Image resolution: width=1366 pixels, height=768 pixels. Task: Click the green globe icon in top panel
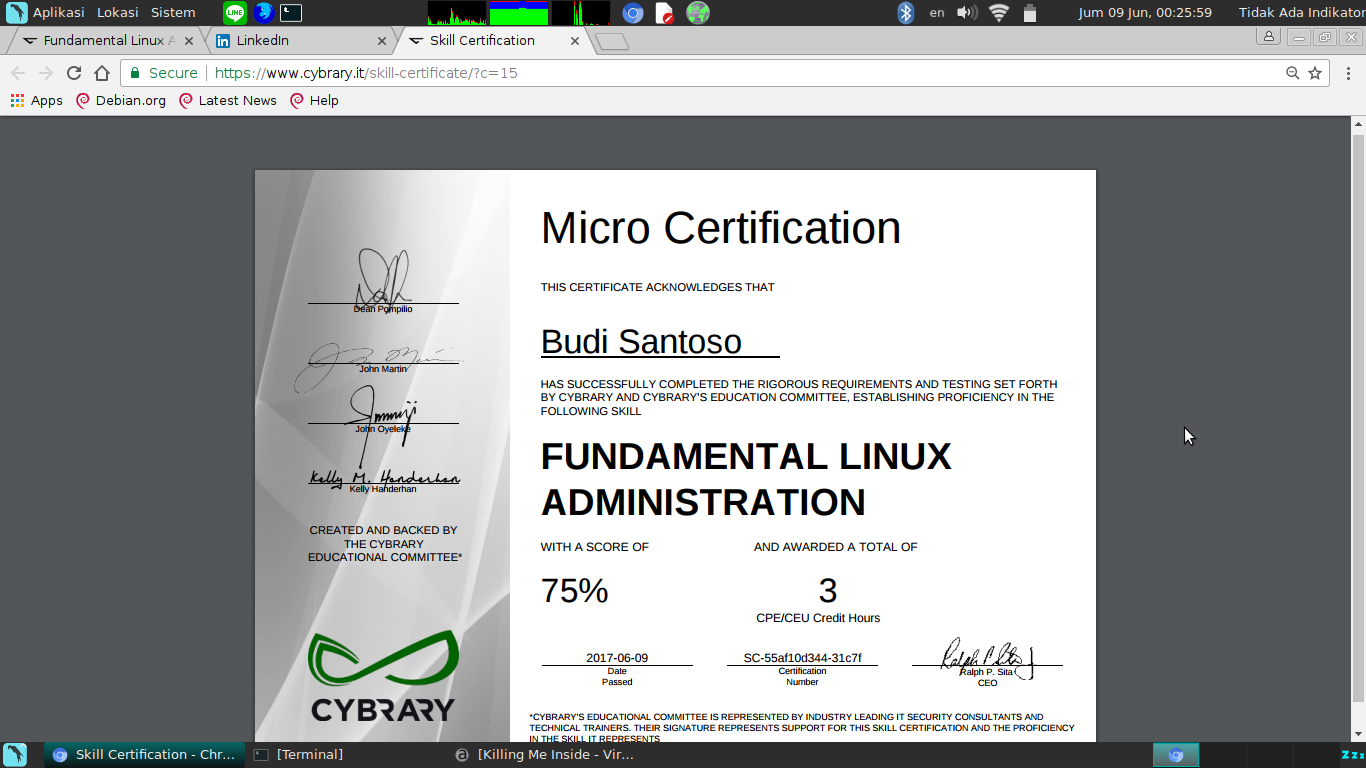[x=698, y=13]
